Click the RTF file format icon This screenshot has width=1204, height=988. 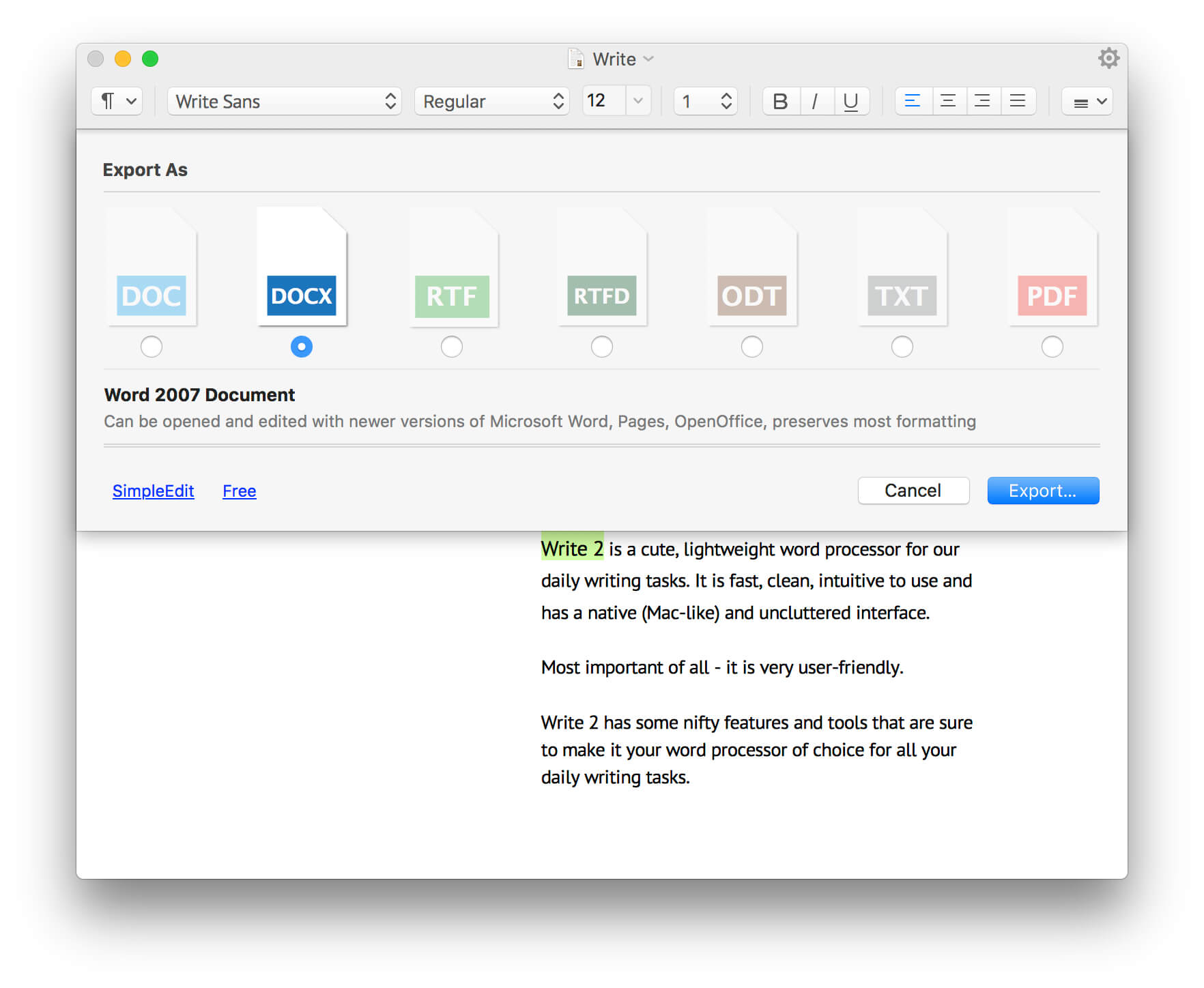tap(453, 267)
